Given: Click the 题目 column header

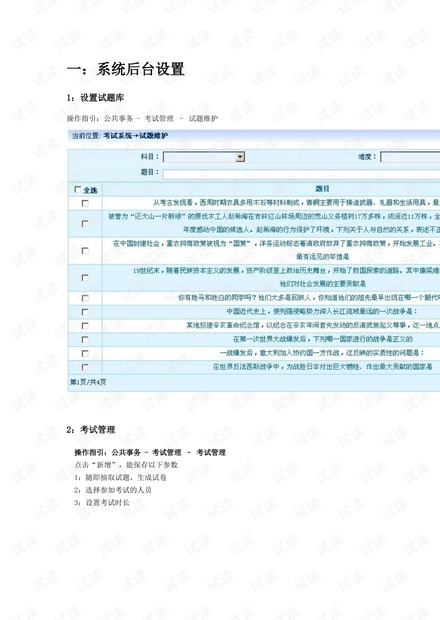Looking at the screenshot, I should click(x=322, y=189).
